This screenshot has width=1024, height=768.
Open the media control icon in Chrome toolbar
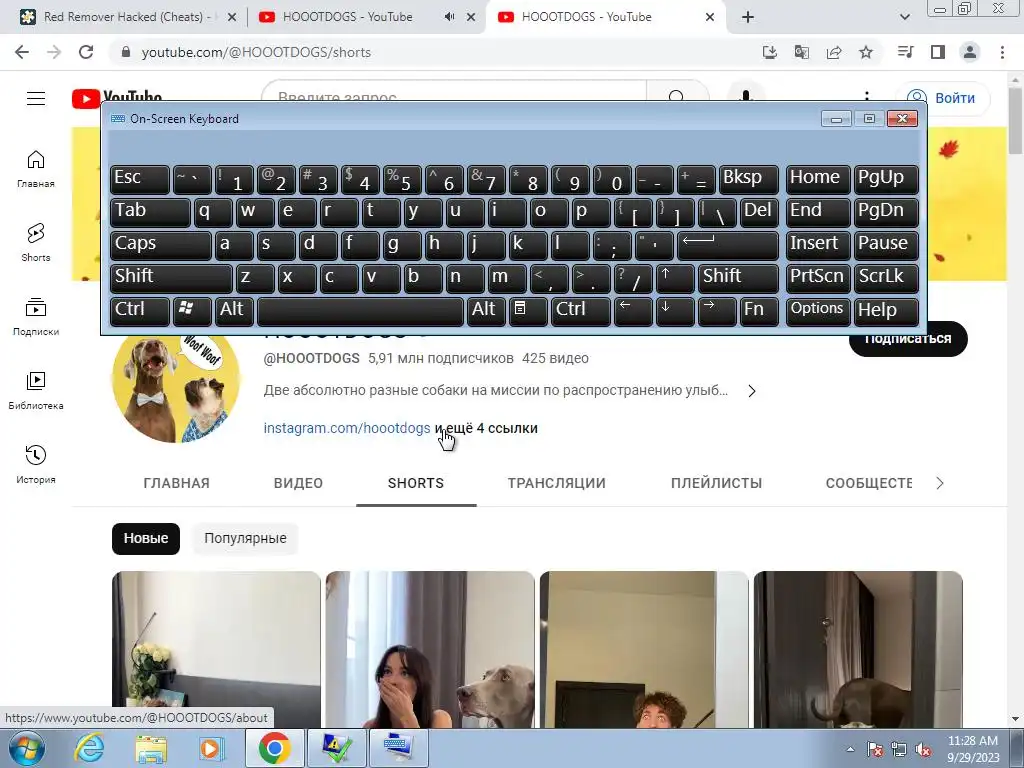click(906, 52)
